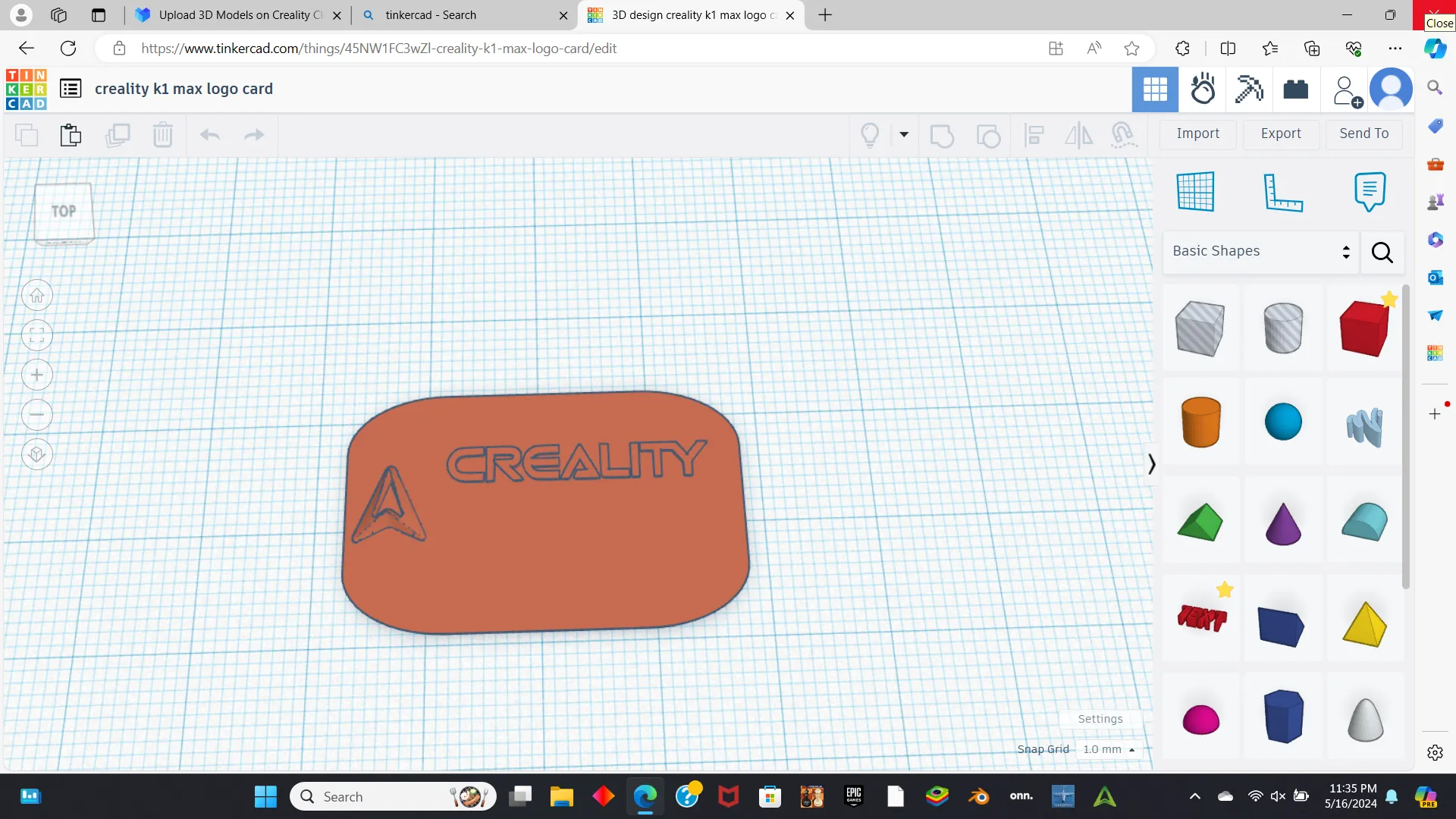Click the Redo arrow

pyautogui.click(x=254, y=135)
